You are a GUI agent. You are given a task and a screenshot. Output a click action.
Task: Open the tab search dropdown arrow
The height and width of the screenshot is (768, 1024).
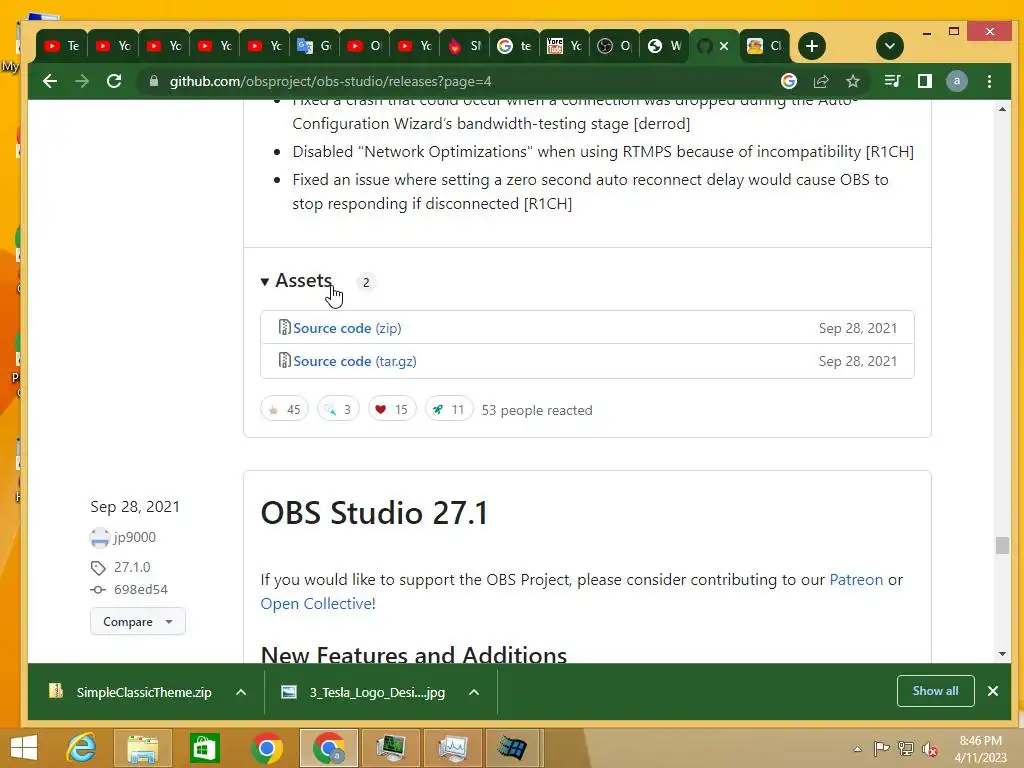(x=889, y=46)
